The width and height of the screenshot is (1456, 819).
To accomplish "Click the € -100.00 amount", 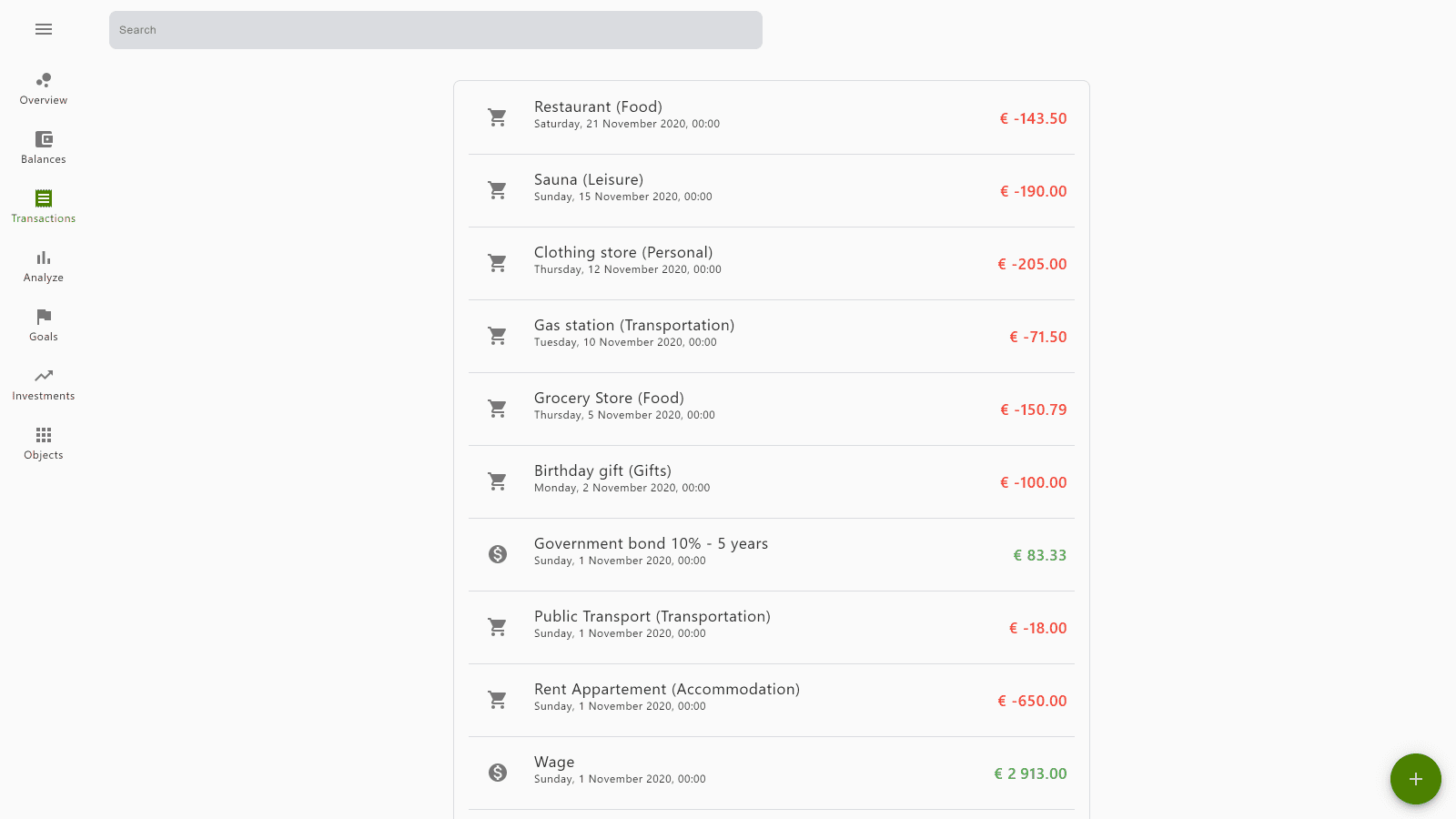I will click(1033, 482).
